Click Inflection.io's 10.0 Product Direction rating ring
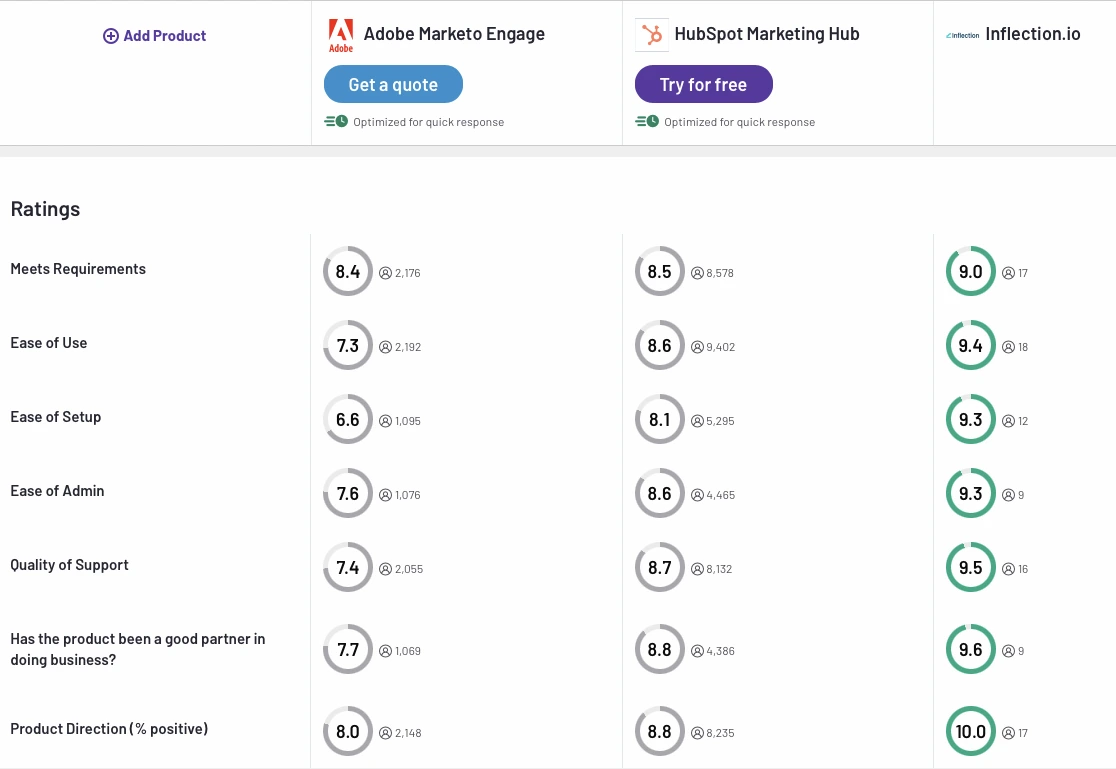 [x=971, y=731]
